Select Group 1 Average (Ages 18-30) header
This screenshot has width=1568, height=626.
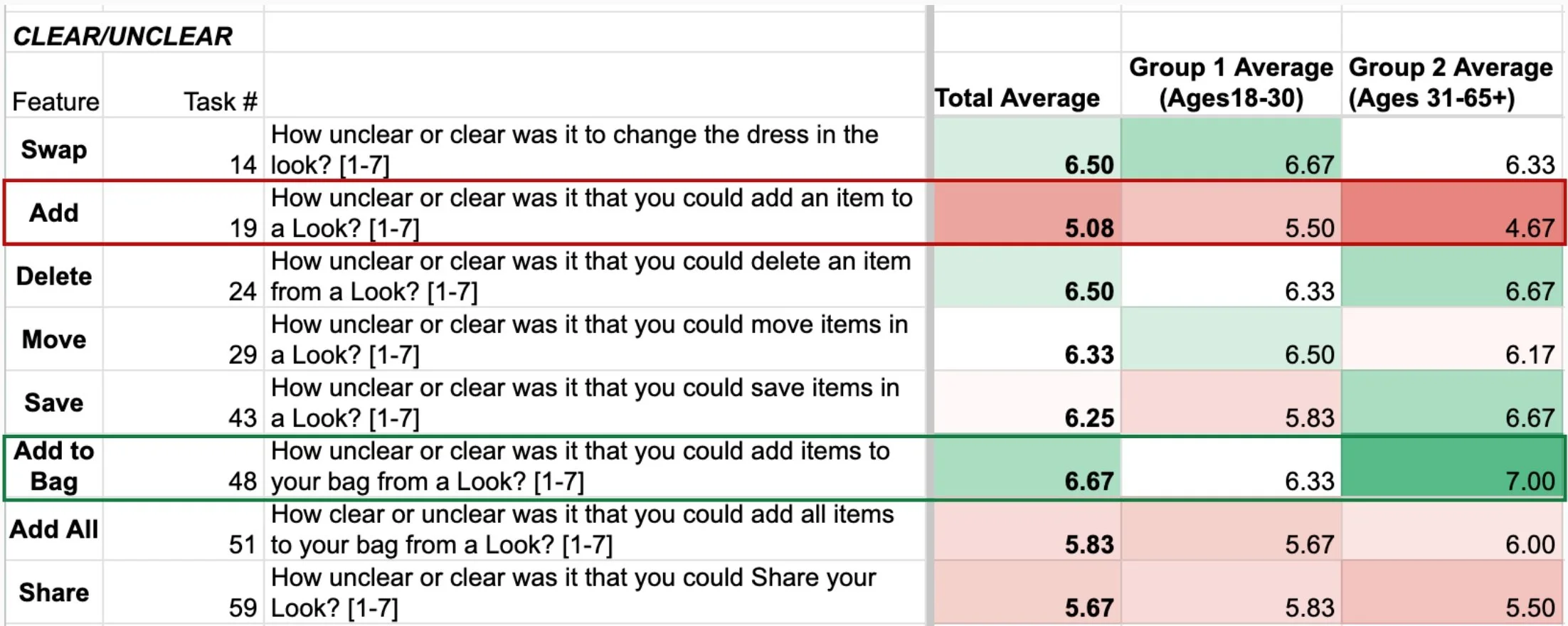[x=1231, y=83]
